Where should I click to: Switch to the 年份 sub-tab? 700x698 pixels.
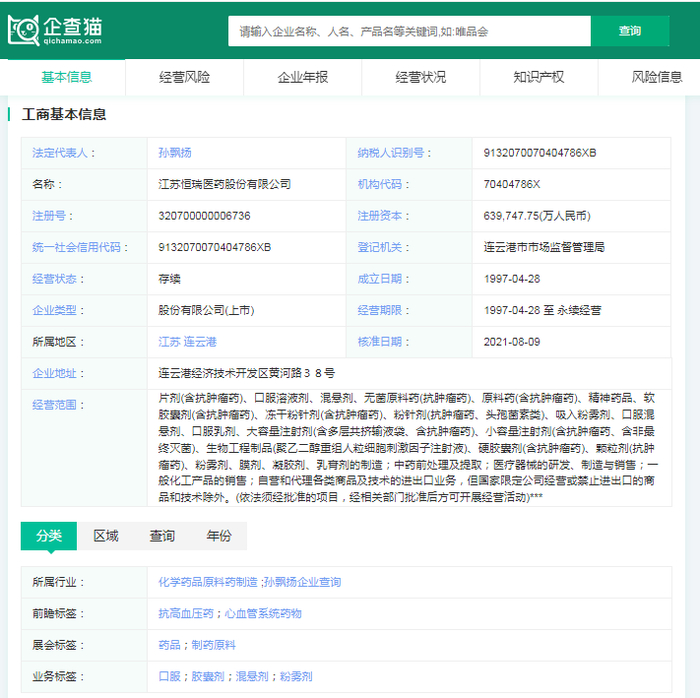tap(218, 536)
